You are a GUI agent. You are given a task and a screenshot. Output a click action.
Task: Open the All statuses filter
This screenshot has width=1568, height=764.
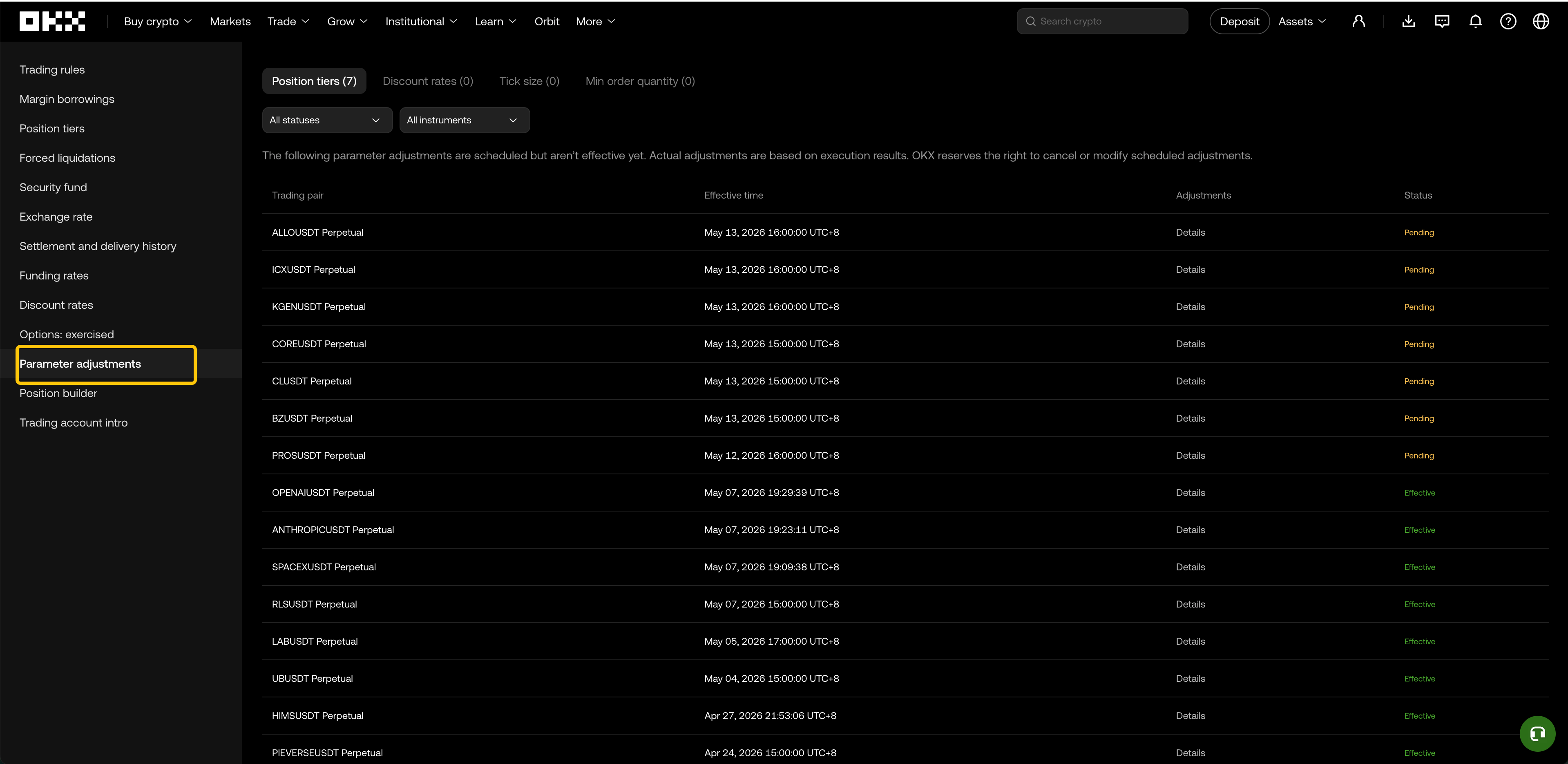(328, 120)
